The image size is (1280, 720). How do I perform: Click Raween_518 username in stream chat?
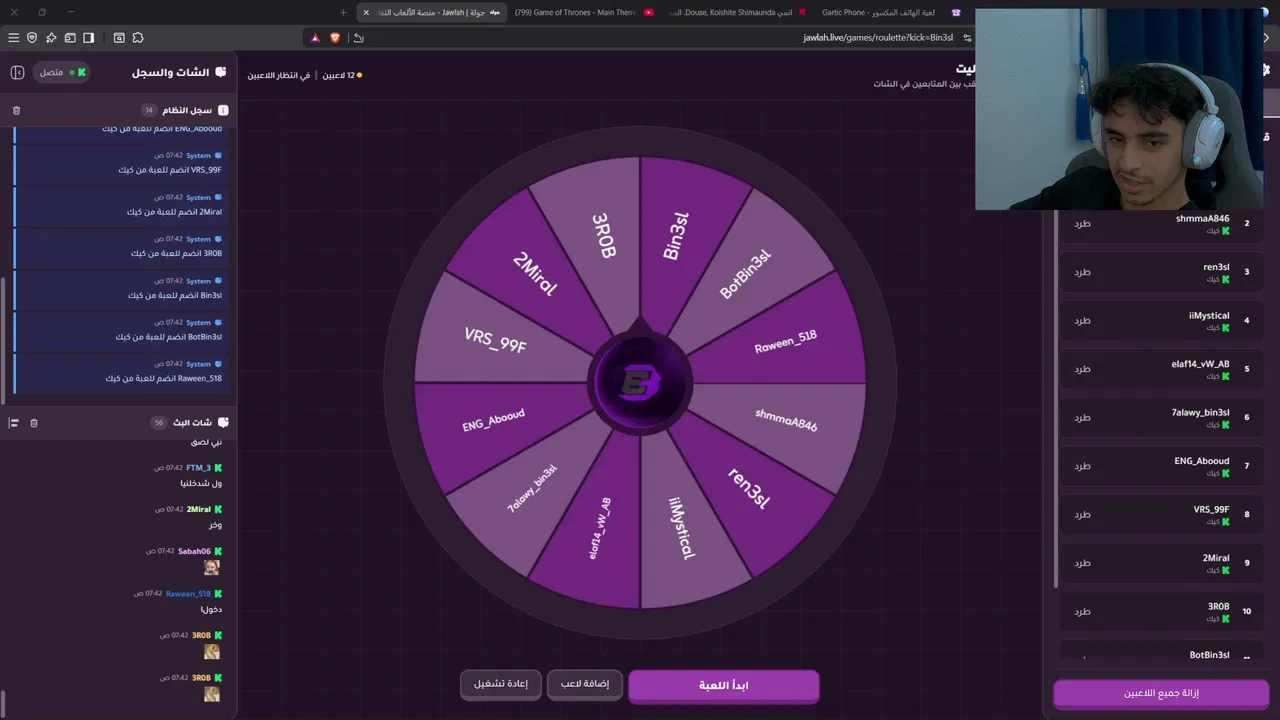click(x=188, y=594)
